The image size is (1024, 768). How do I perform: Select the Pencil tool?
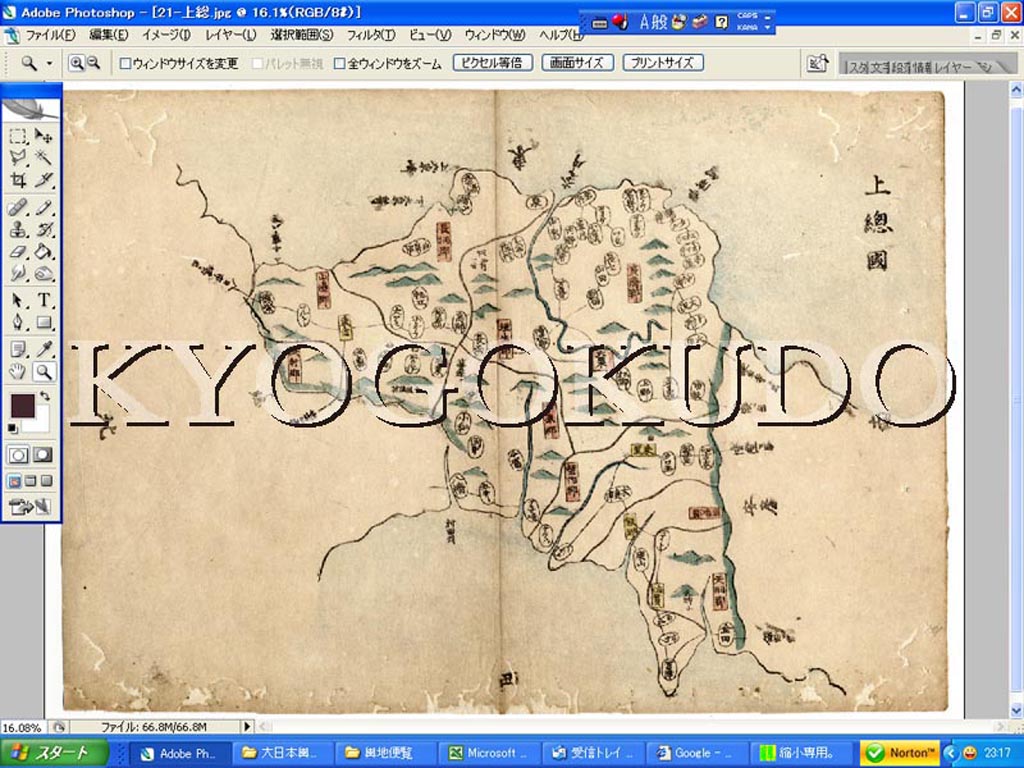pyautogui.click(x=44, y=208)
